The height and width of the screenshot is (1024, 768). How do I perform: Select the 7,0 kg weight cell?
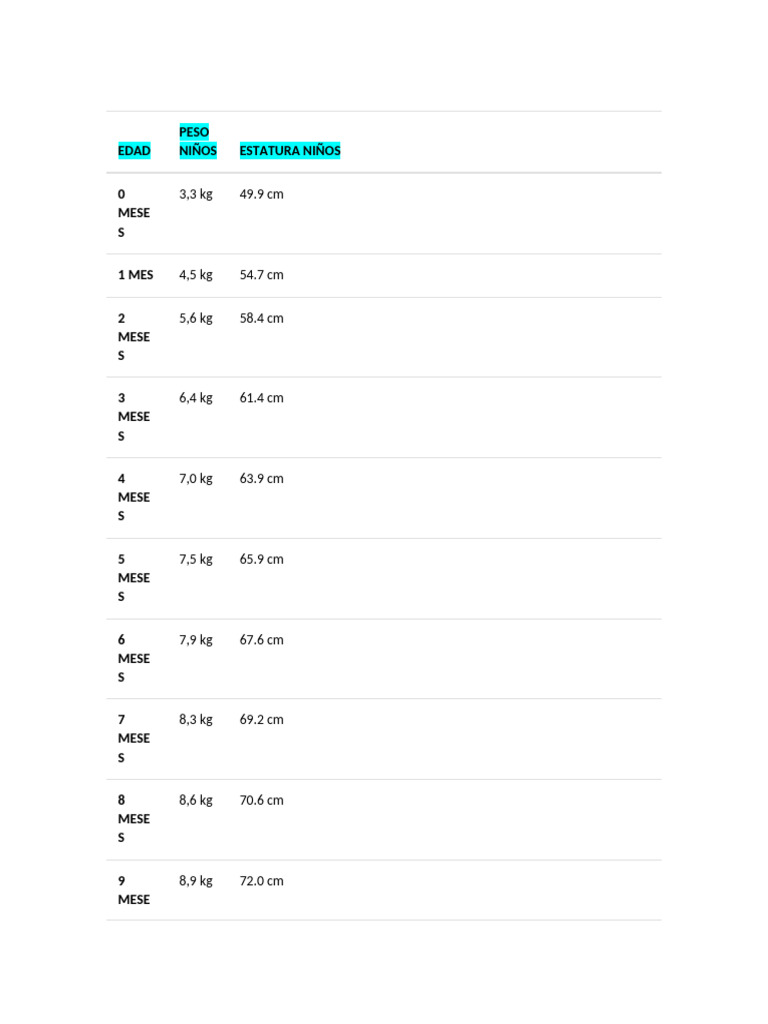click(x=196, y=479)
